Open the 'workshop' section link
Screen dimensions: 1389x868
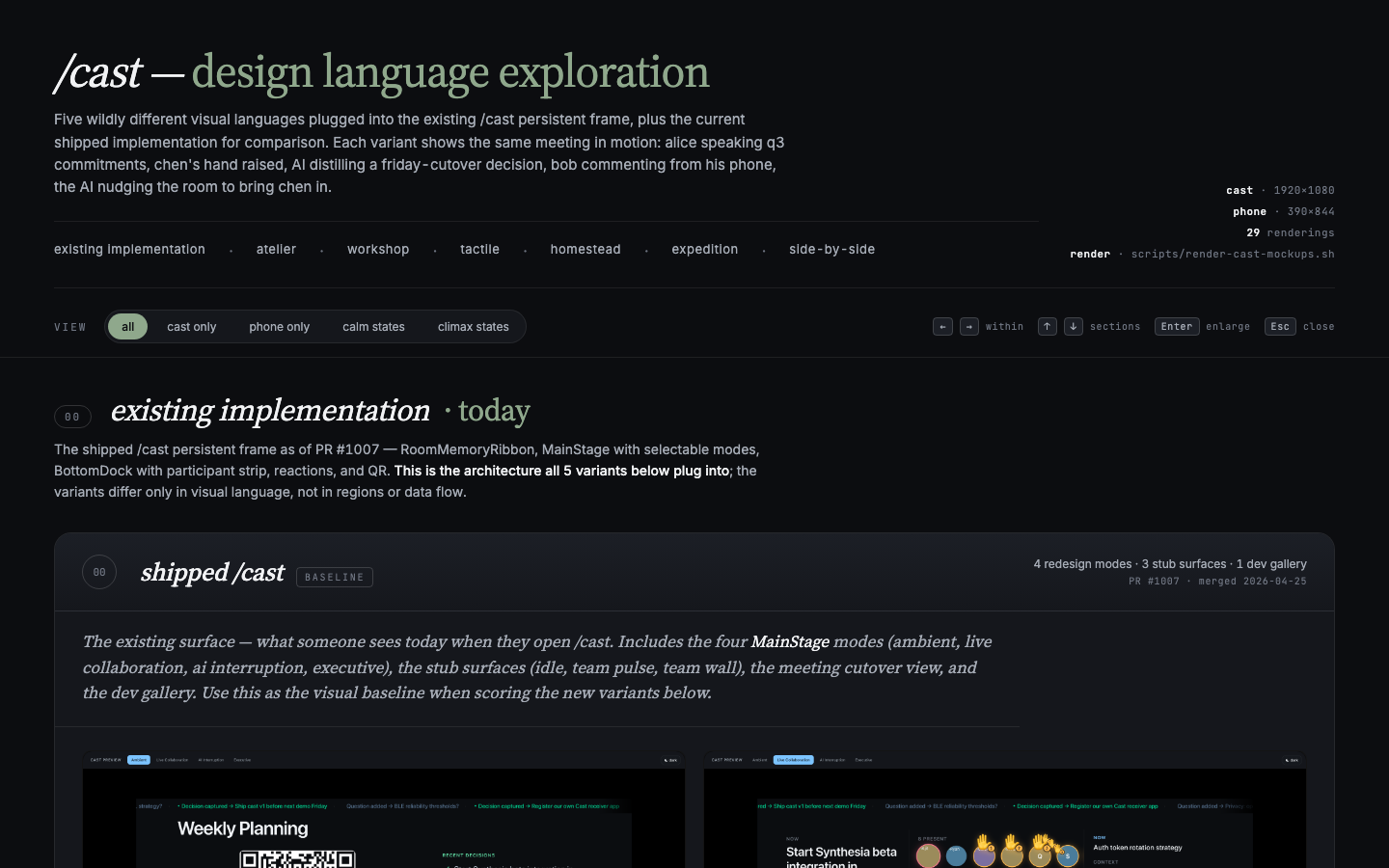[378, 249]
